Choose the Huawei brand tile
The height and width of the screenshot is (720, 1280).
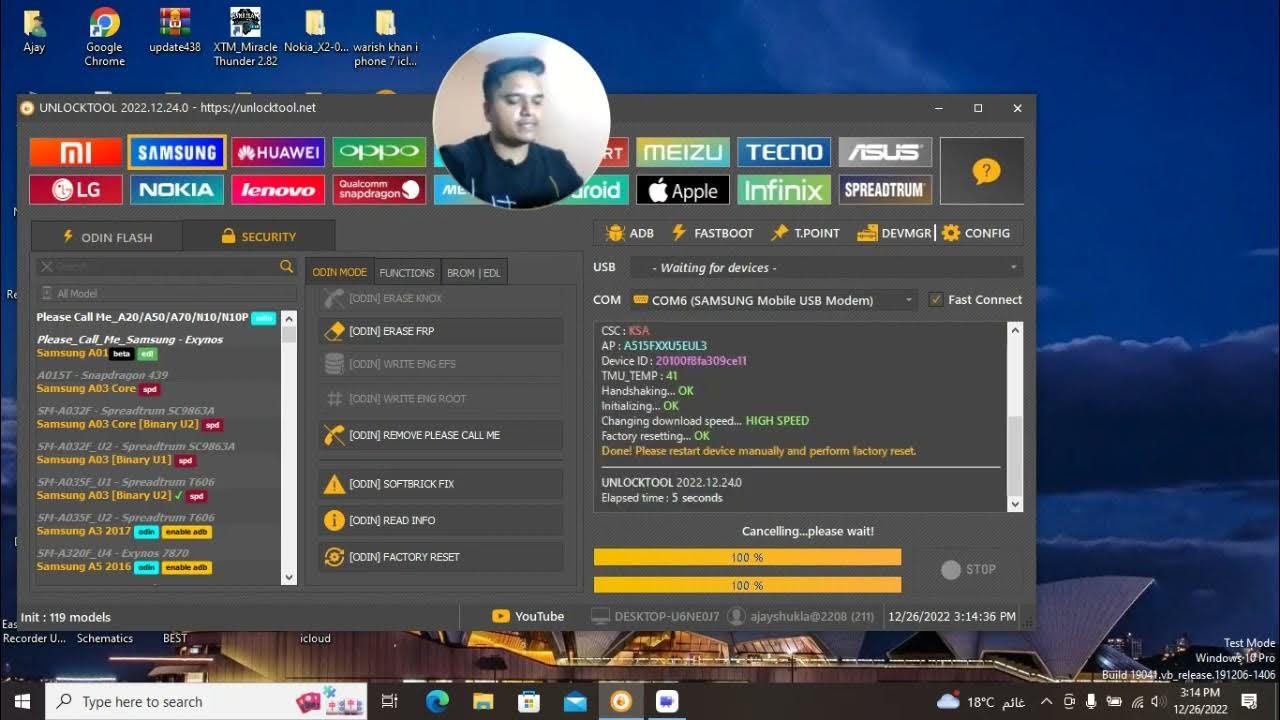[x=278, y=152]
